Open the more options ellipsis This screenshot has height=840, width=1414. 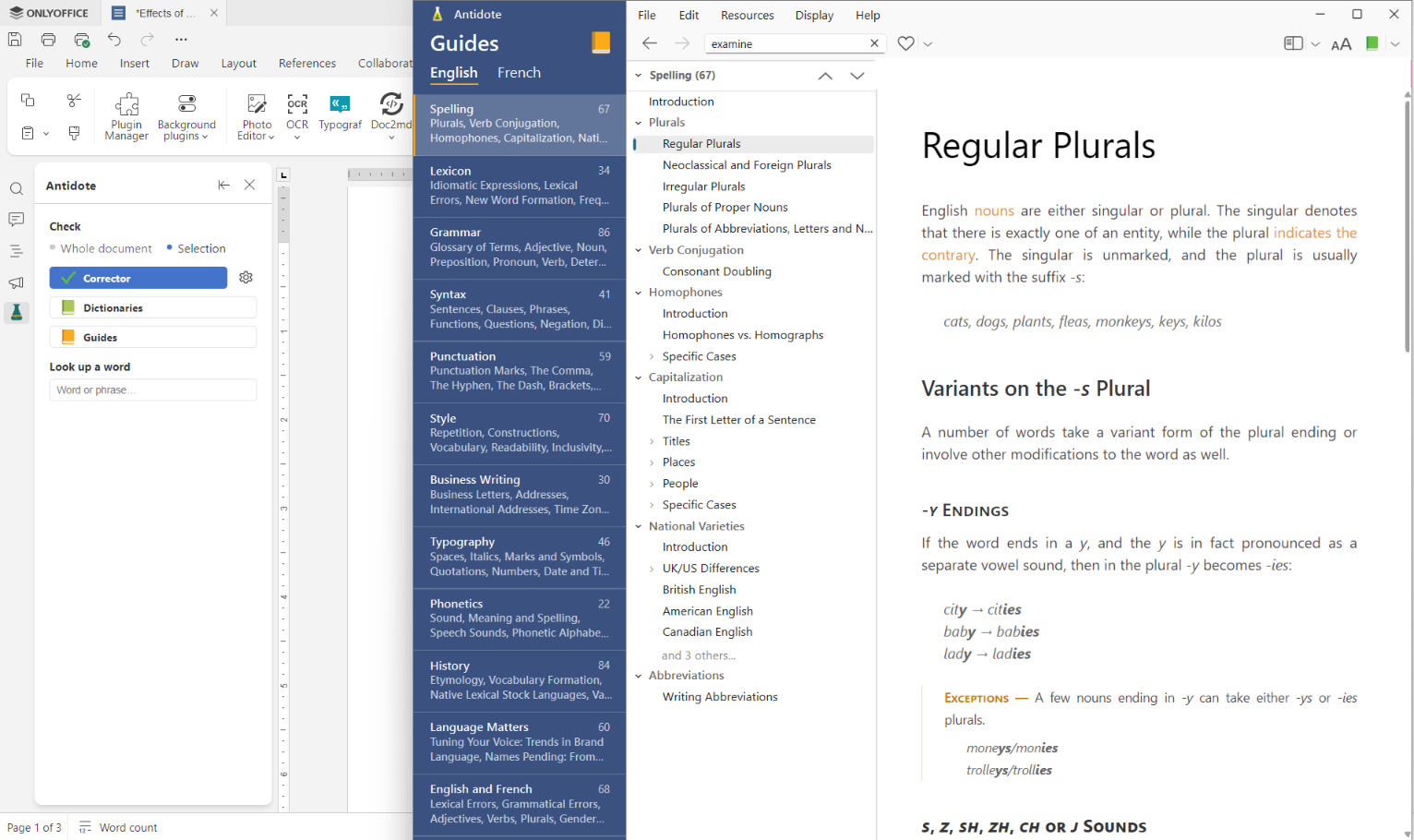(x=181, y=40)
